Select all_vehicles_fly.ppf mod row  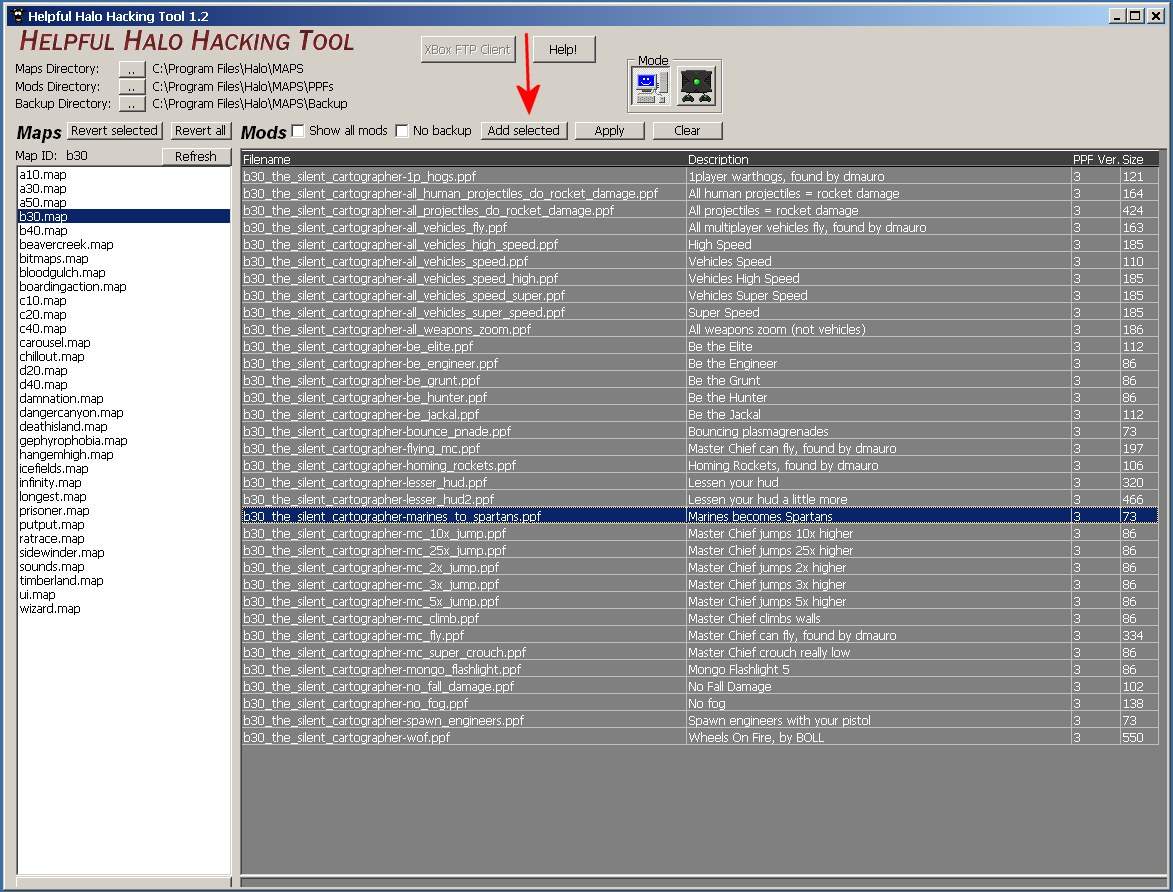pos(699,227)
